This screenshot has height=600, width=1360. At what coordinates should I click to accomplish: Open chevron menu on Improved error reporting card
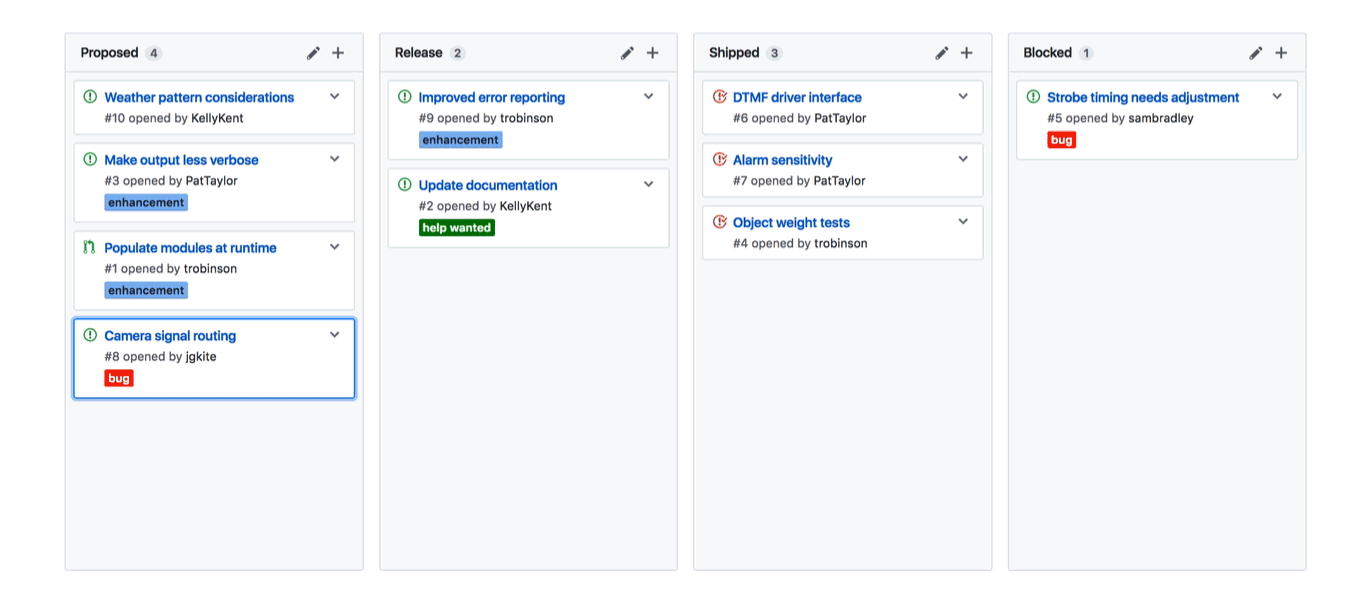[x=649, y=97]
